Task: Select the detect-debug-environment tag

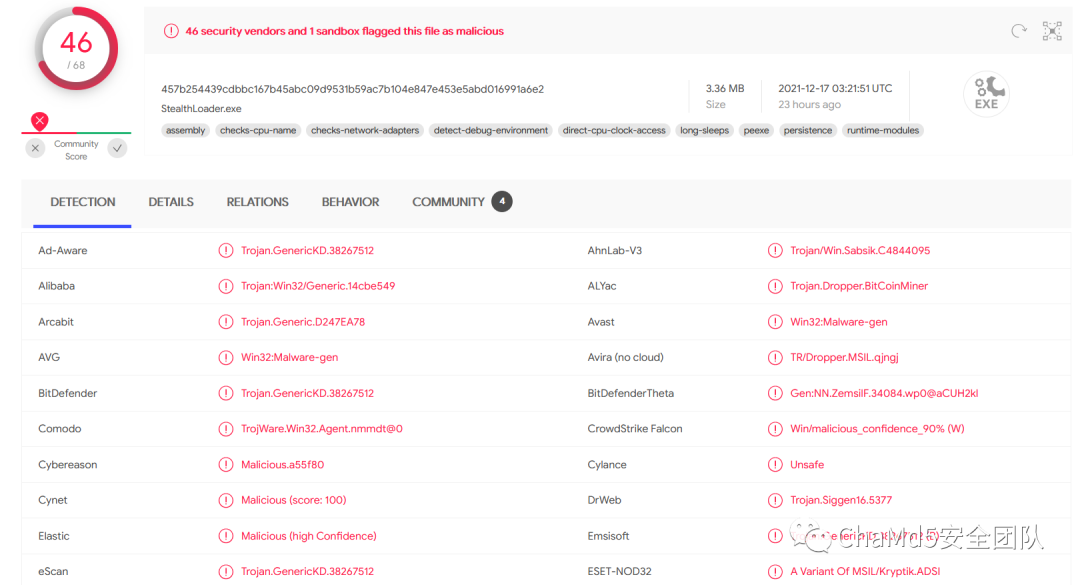Action: 491,130
